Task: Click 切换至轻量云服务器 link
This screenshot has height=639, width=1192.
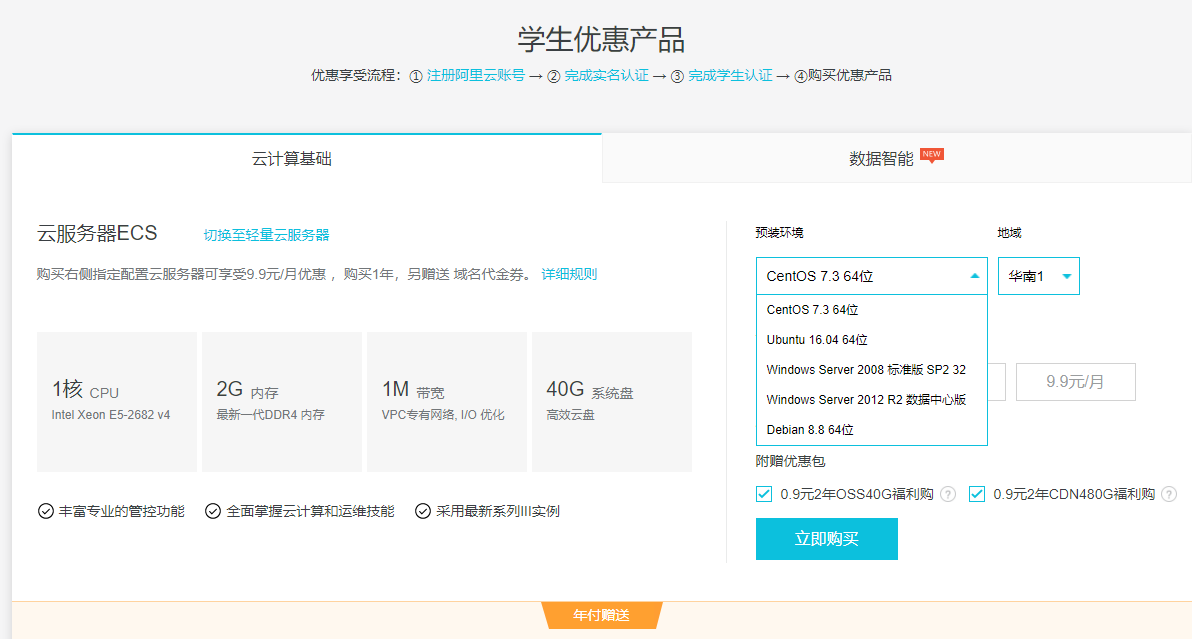Action: (266, 235)
